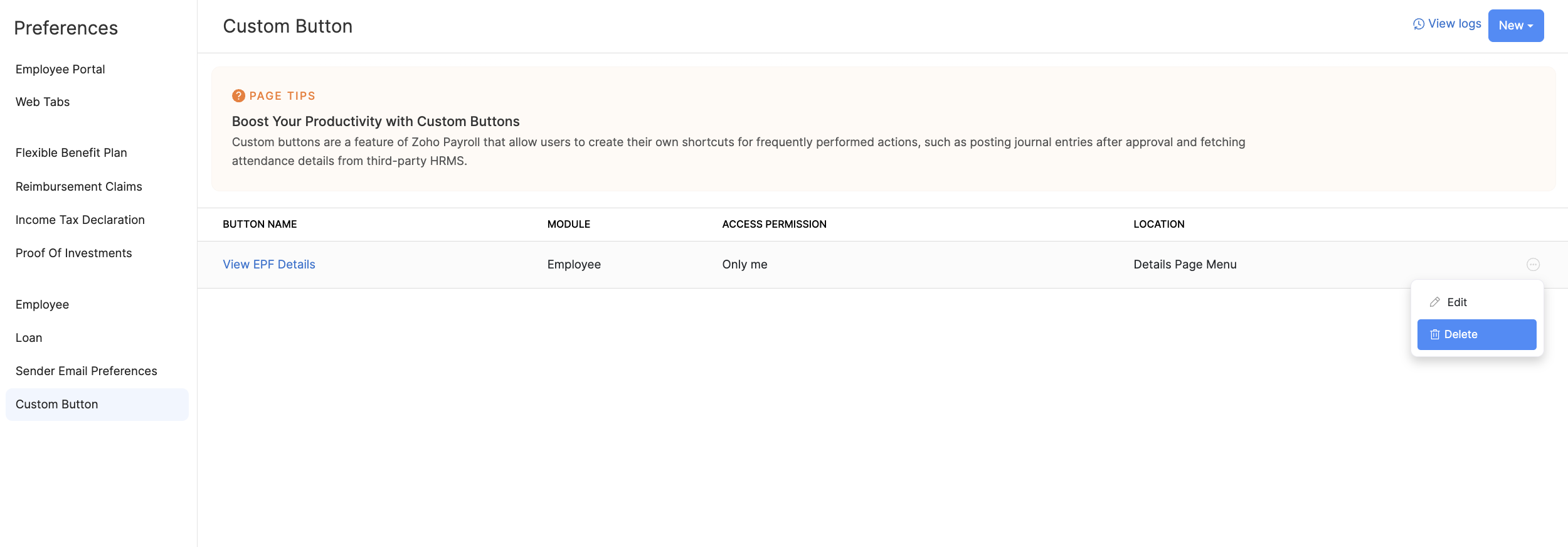Open Income Tax Declaration settings
The width and height of the screenshot is (1568, 547).
click(x=80, y=220)
